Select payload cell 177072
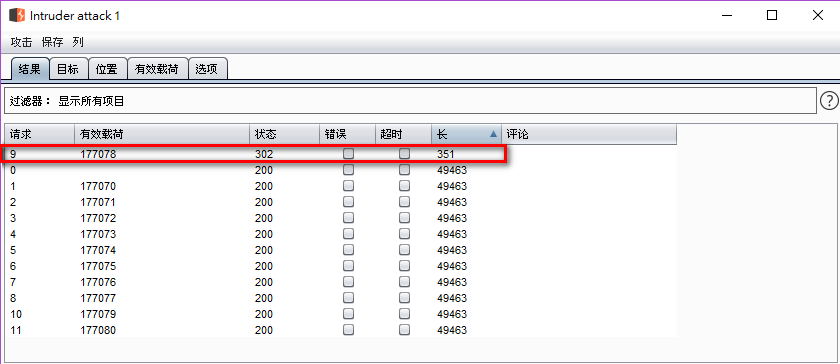 98,219
